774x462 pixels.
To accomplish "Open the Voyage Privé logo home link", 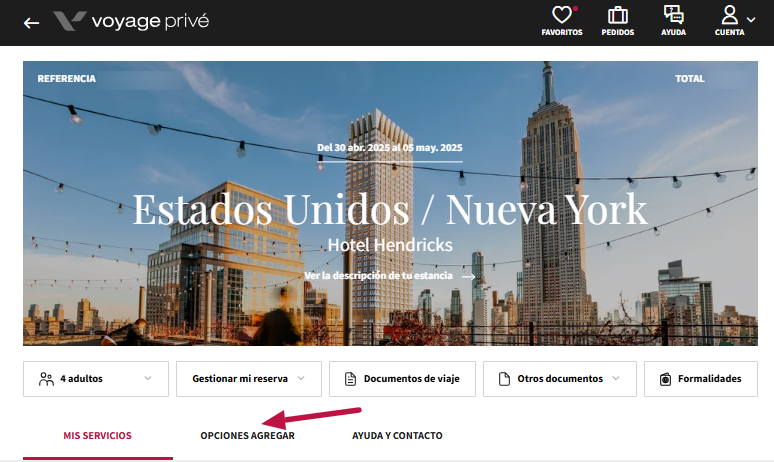I will click(x=131, y=21).
